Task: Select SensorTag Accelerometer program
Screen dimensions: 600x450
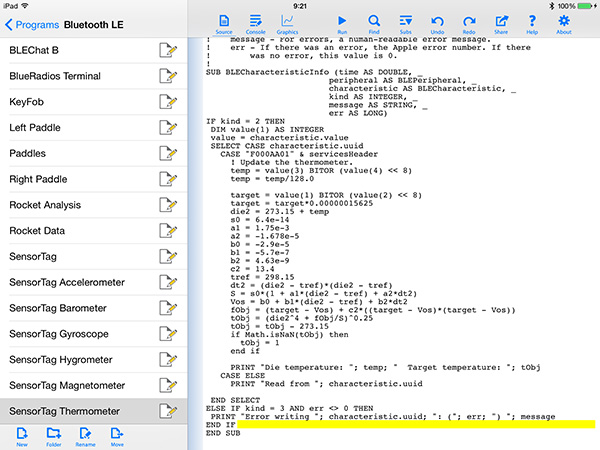Action: coord(94,282)
